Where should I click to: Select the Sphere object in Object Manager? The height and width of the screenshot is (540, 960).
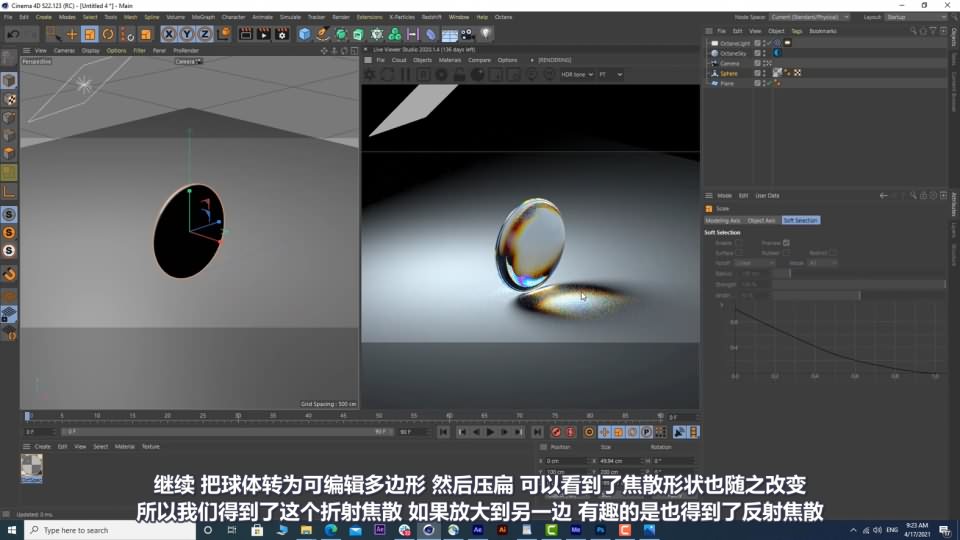pyautogui.click(x=729, y=73)
